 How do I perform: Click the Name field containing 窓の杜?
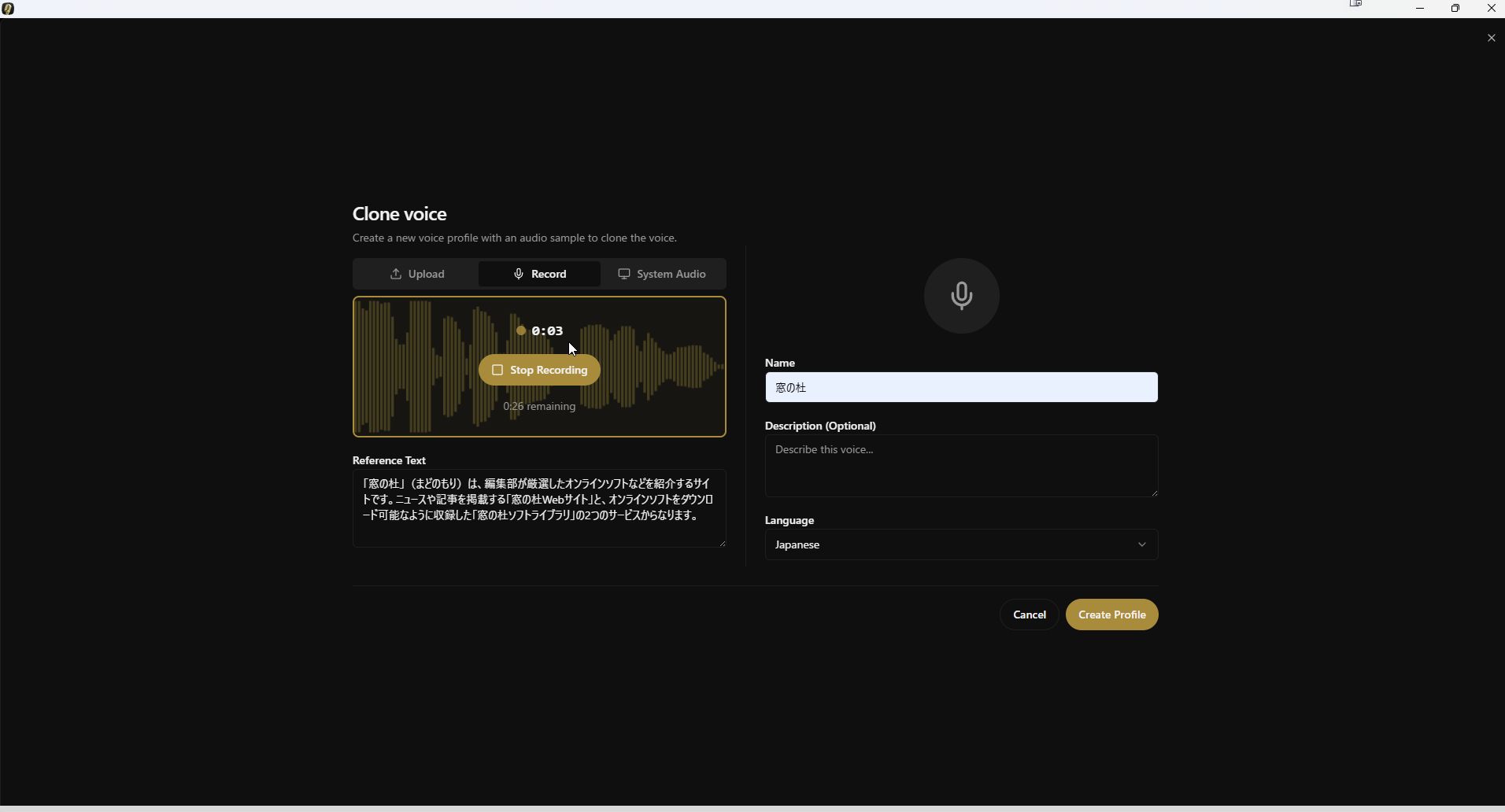click(961, 387)
